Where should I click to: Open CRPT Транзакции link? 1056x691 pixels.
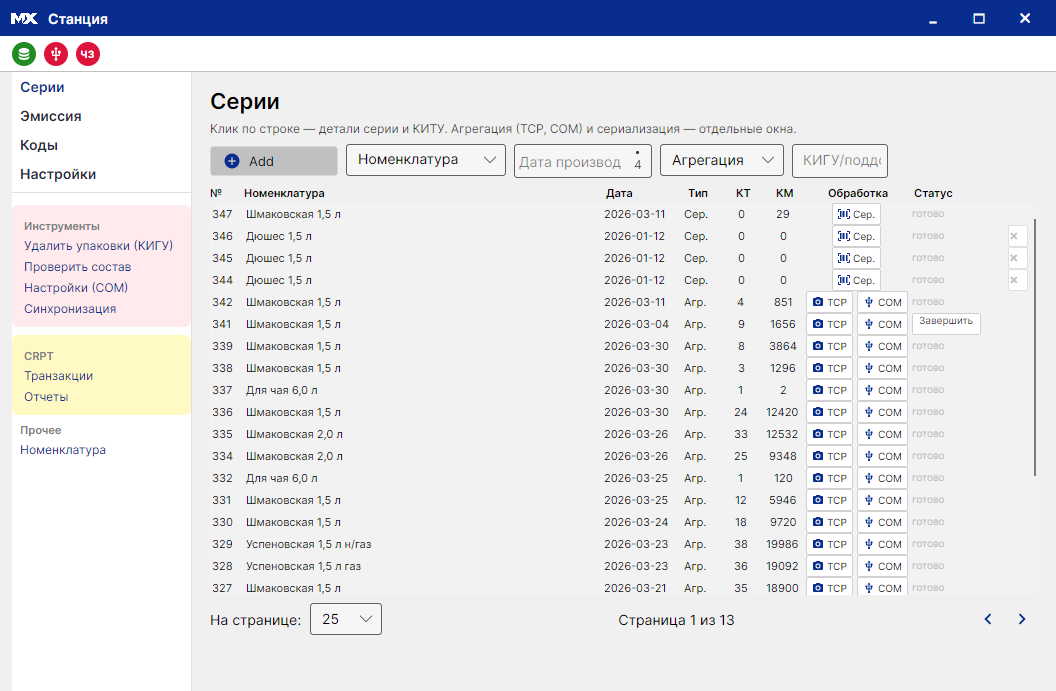pyautogui.click(x=59, y=376)
